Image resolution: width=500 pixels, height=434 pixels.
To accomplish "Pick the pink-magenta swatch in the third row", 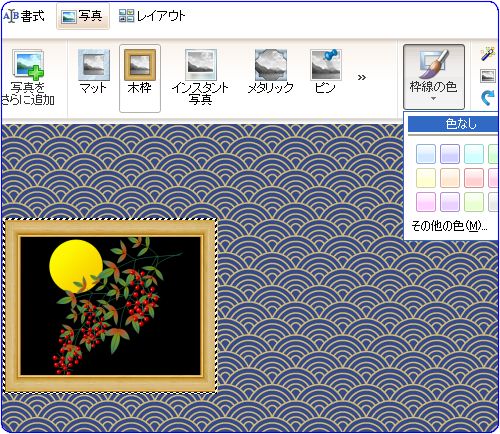I will pos(426,202).
